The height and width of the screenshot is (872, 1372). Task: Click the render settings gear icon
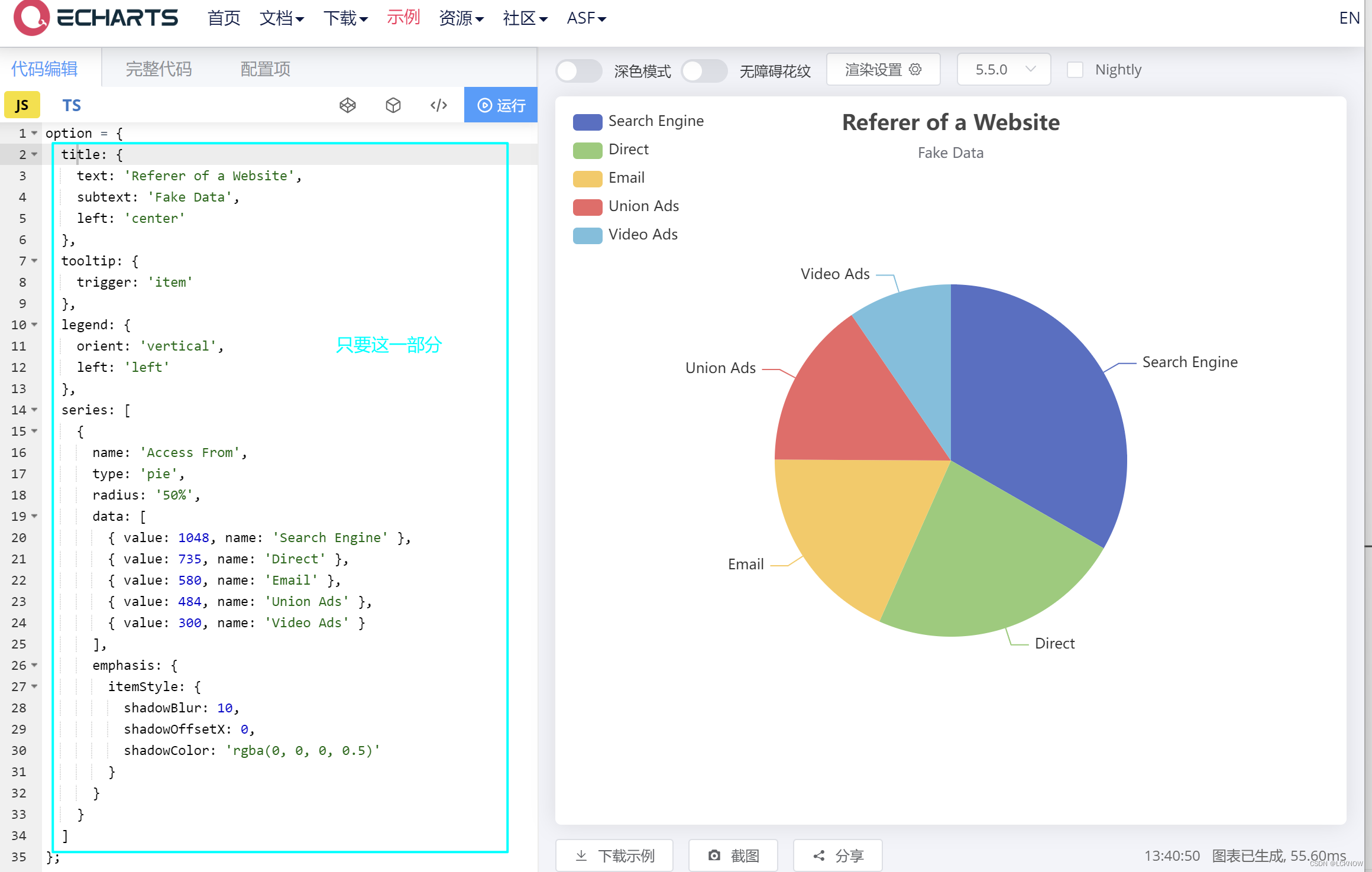tap(915, 69)
